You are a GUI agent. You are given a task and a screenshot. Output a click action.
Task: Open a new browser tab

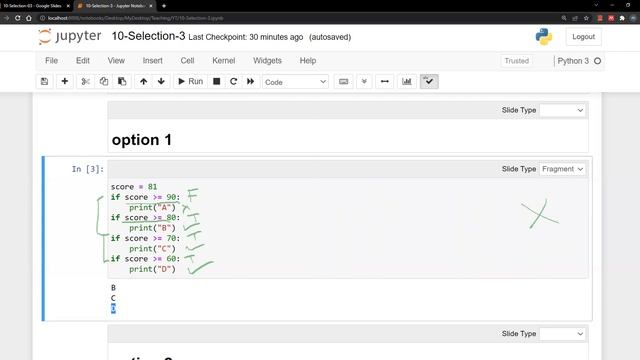pyautogui.click(x=164, y=6)
